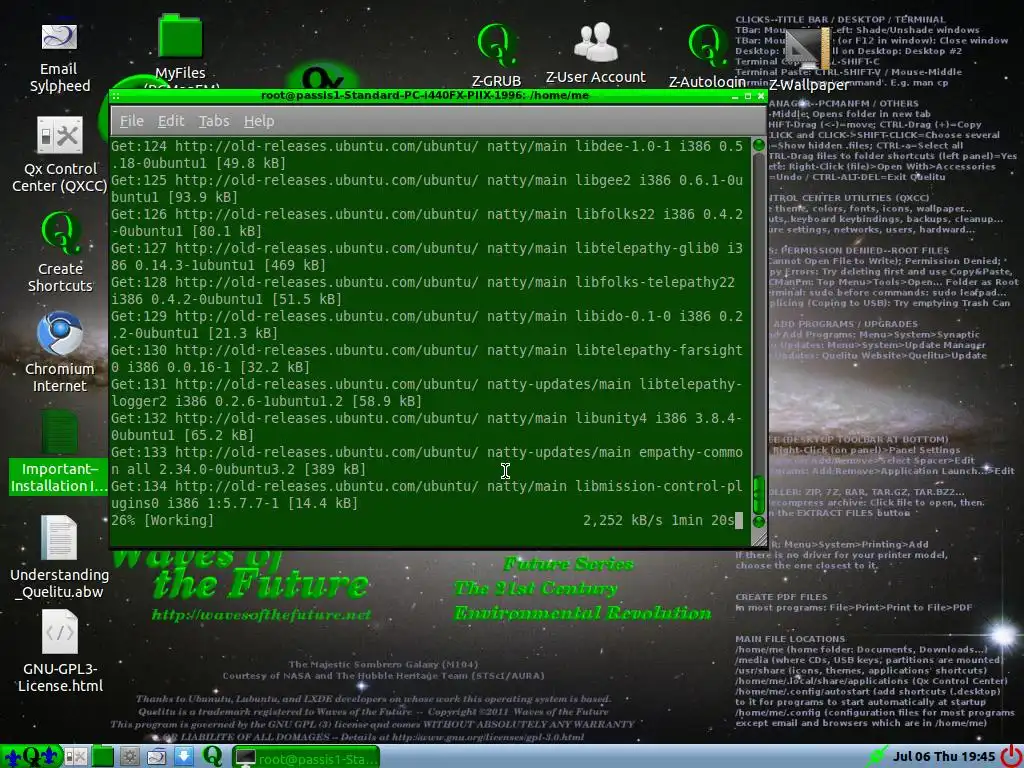Open the green folder launcher in the taskbar

[103, 757]
